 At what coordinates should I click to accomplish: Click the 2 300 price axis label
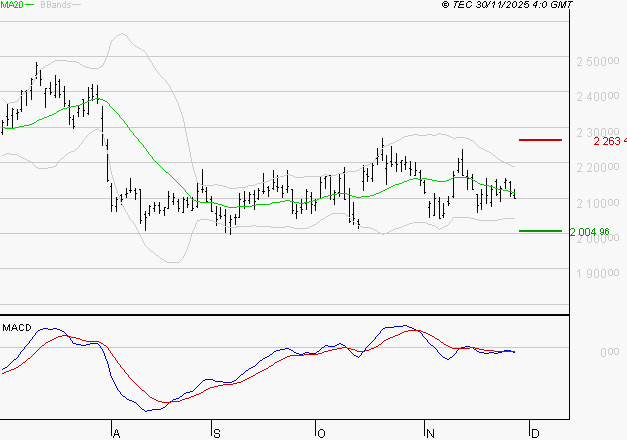598,132
